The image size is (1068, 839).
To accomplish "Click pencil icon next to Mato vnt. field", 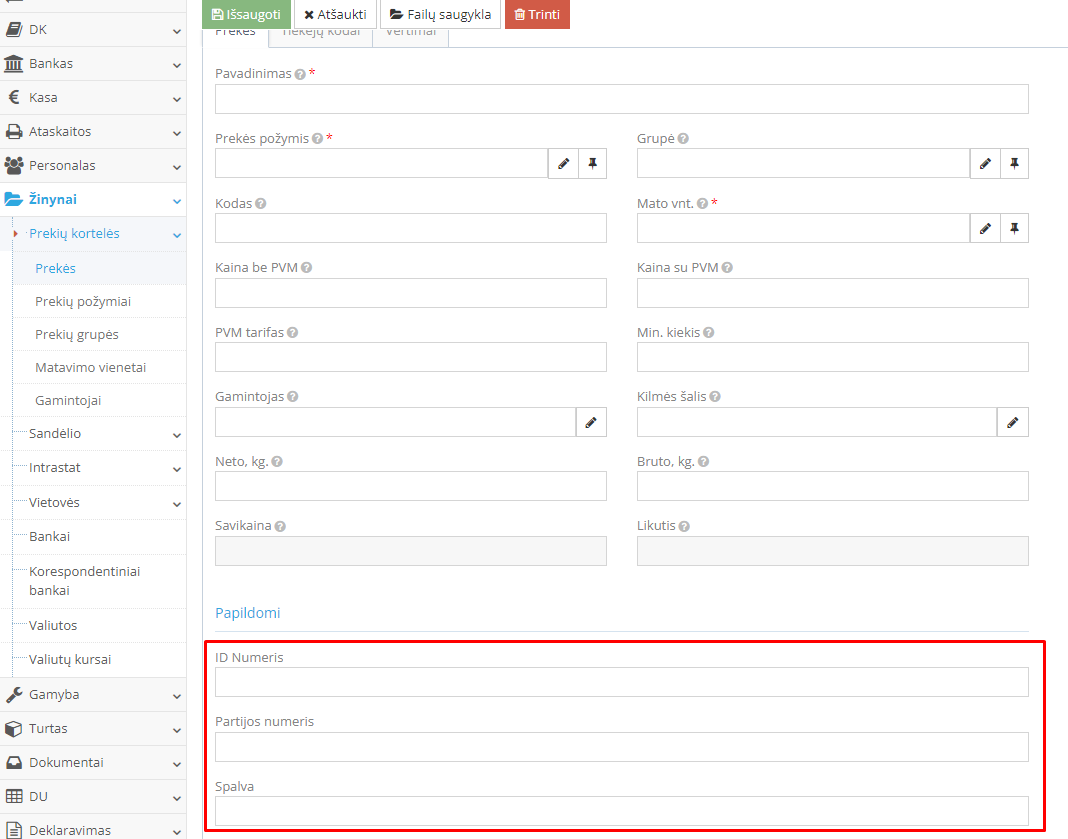I will 985,228.
